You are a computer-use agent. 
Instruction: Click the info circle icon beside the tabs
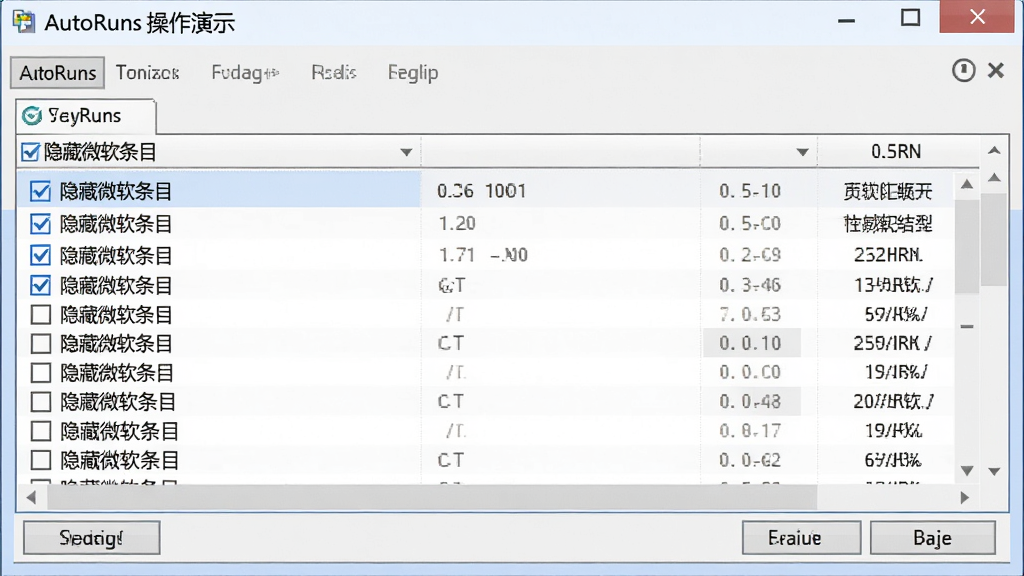click(x=963, y=70)
